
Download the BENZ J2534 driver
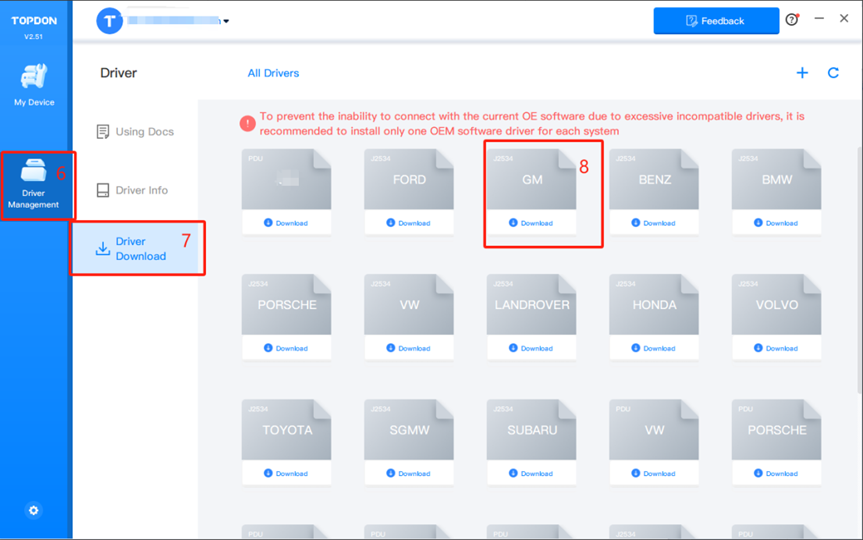(653, 223)
